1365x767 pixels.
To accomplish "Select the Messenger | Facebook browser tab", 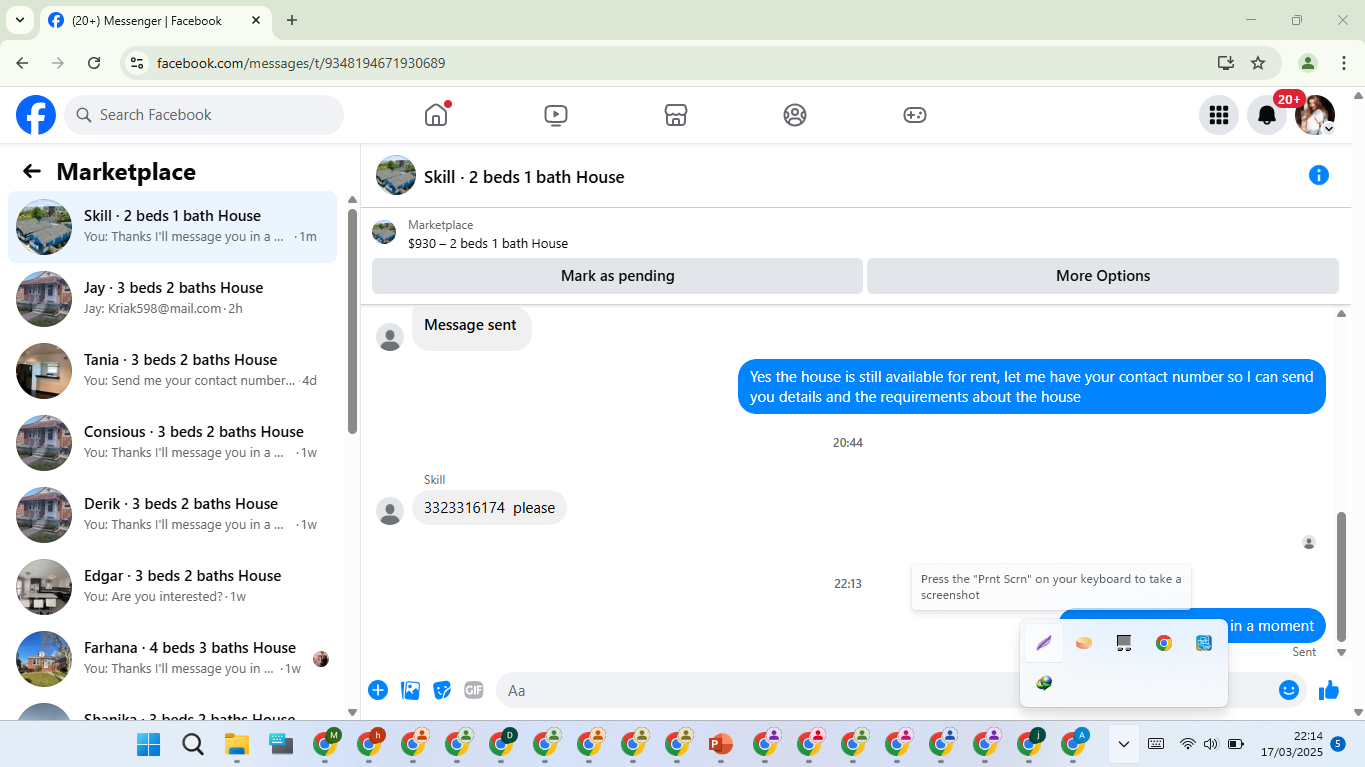I will point(156,20).
